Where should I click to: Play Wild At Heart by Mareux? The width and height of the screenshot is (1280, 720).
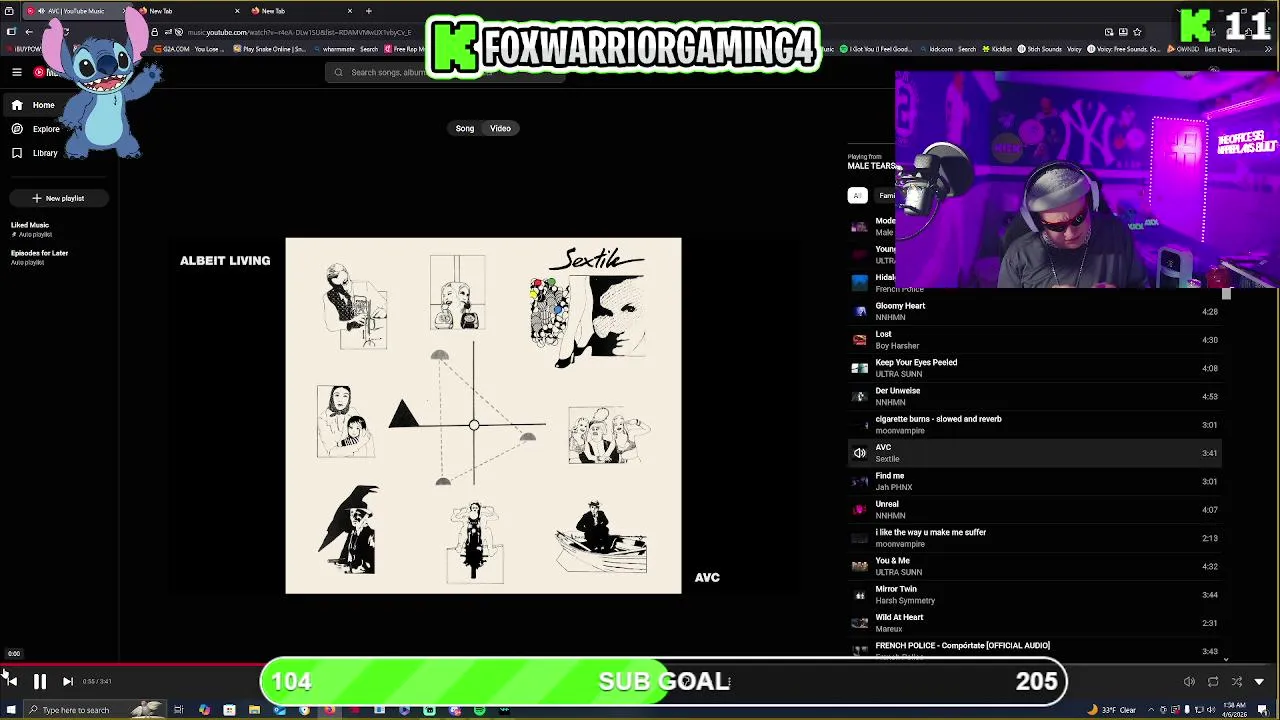point(1035,623)
